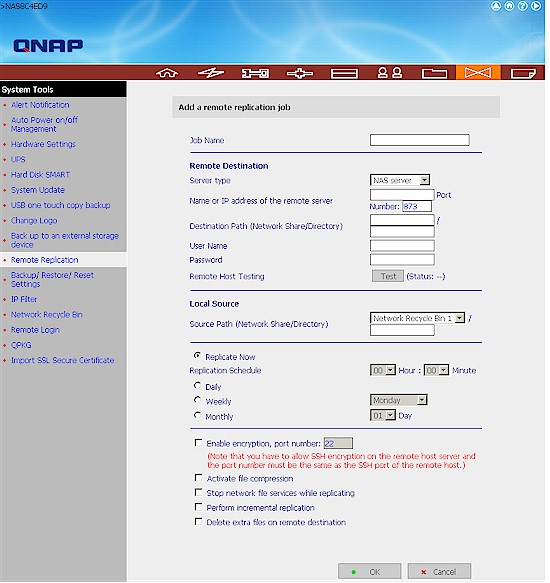Viewport: 550px width, 583px height.
Task: Open the day-of-month 01 dropdown
Action: coord(383,415)
